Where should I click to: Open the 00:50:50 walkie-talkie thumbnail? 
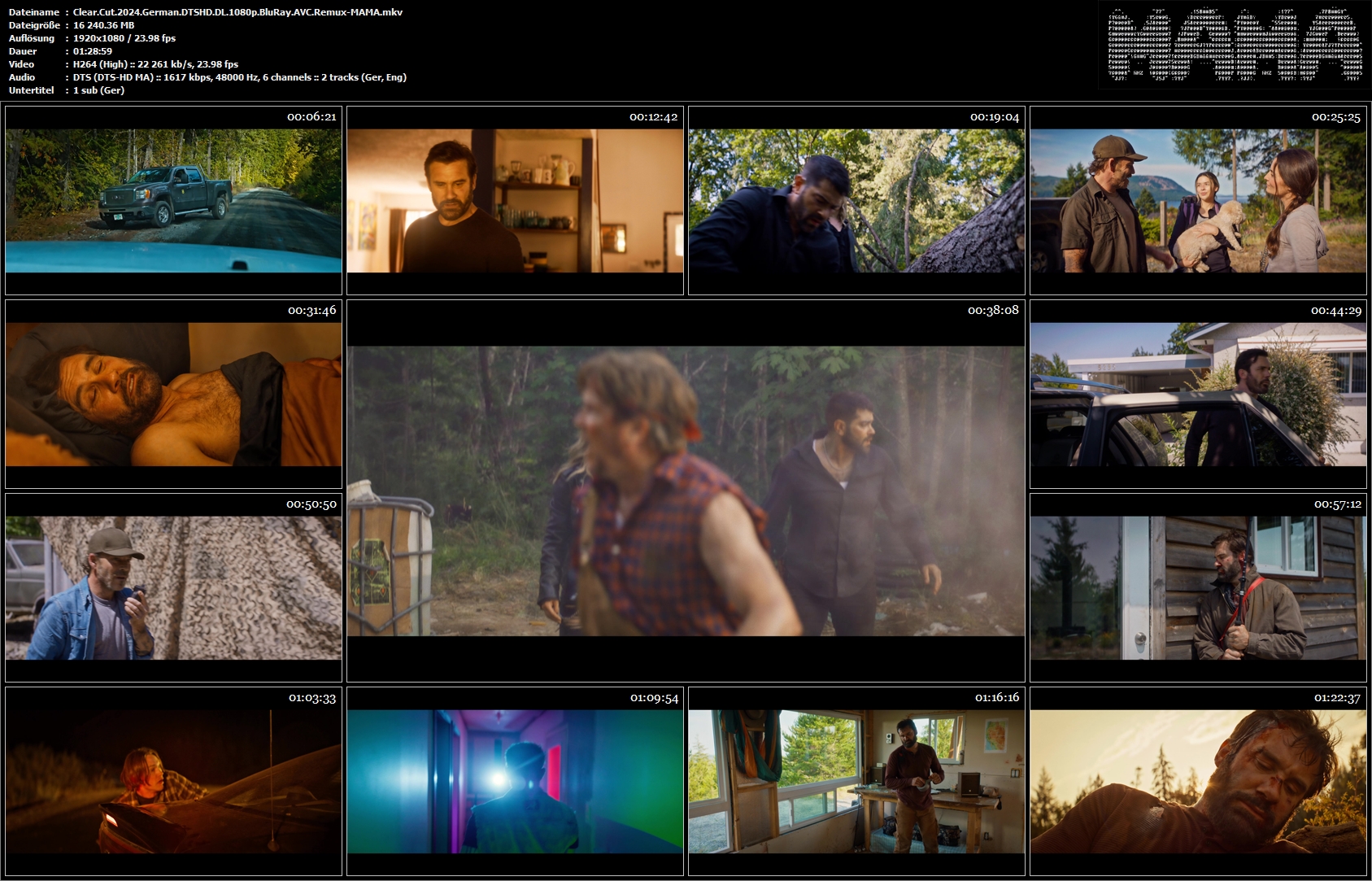(x=173, y=587)
